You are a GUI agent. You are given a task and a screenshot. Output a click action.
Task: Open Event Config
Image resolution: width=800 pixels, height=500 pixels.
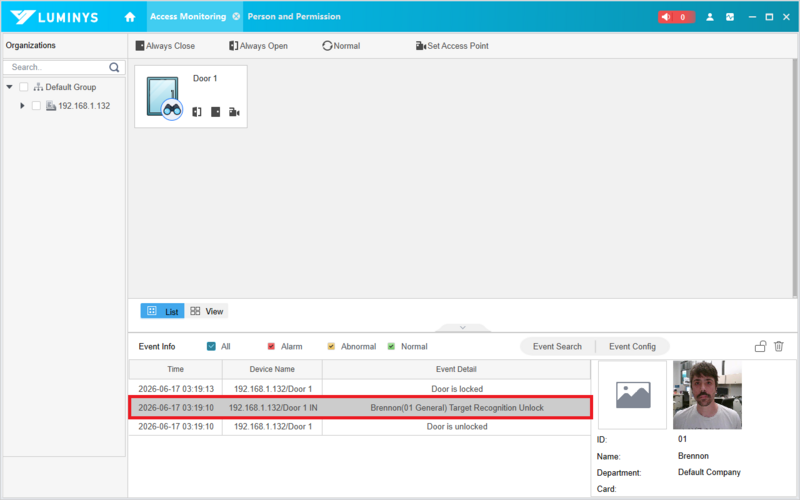632,346
